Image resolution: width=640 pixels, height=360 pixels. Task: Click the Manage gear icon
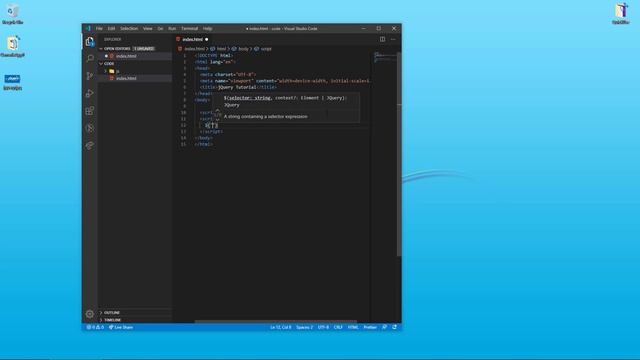click(x=90, y=314)
